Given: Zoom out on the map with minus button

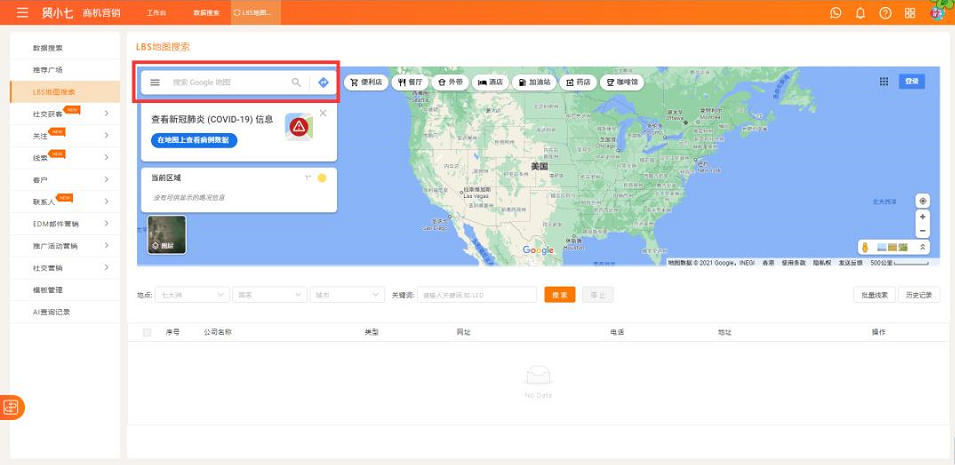Looking at the screenshot, I should click(x=923, y=231).
